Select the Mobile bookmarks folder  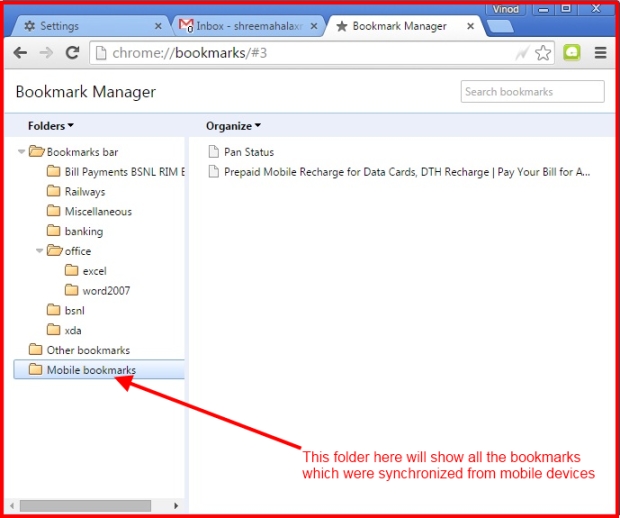pos(99,370)
